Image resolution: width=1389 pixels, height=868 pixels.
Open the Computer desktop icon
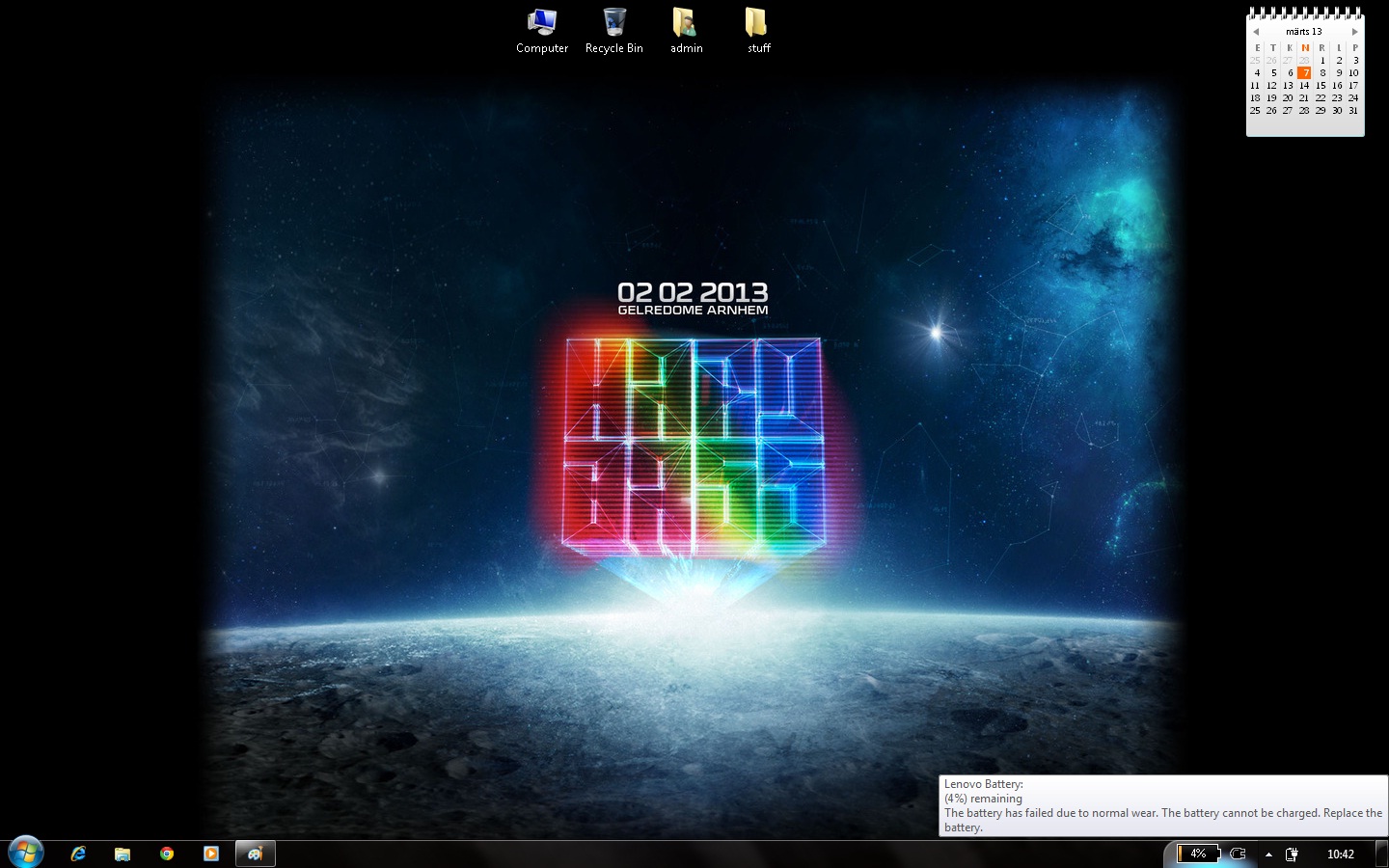[542, 31]
